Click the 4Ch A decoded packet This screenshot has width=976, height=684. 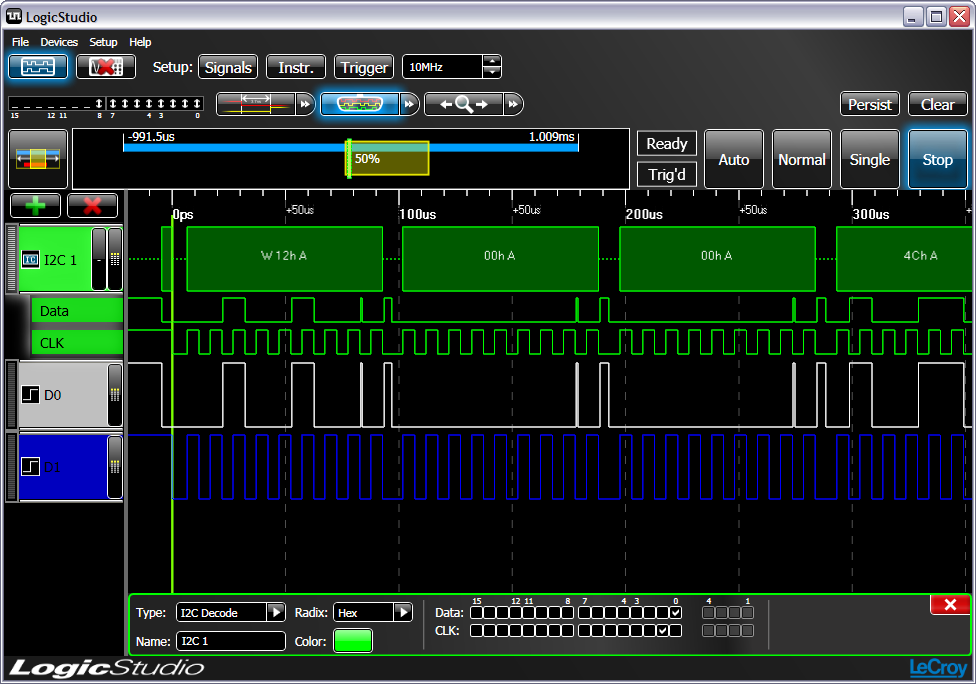(904, 258)
